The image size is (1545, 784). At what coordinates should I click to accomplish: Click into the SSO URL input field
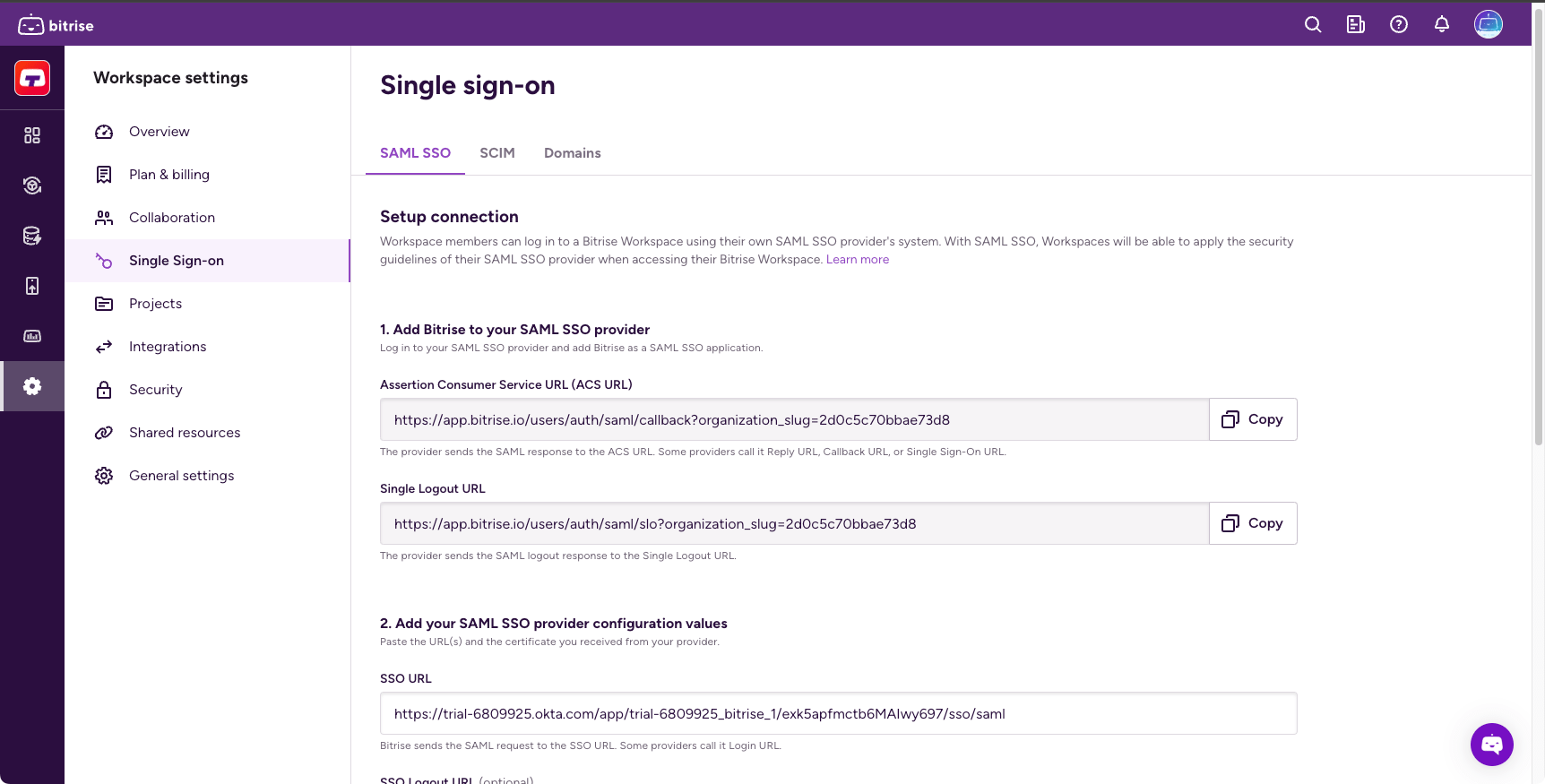click(x=838, y=714)
